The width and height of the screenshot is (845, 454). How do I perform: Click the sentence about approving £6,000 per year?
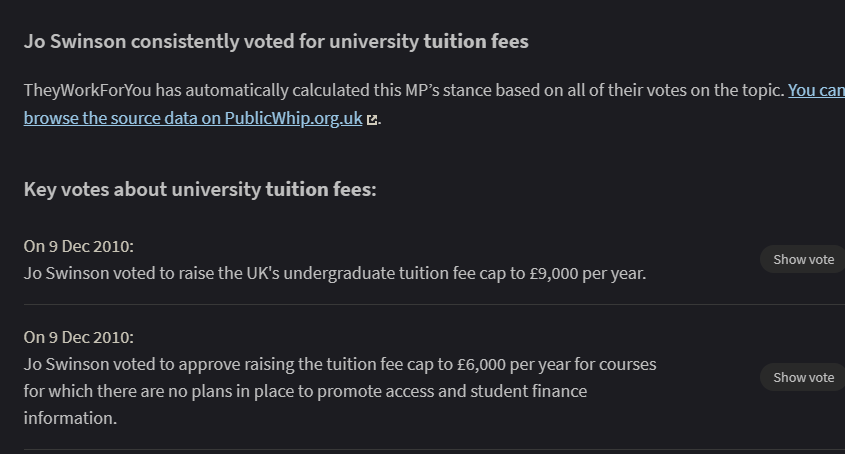(340, 391)
